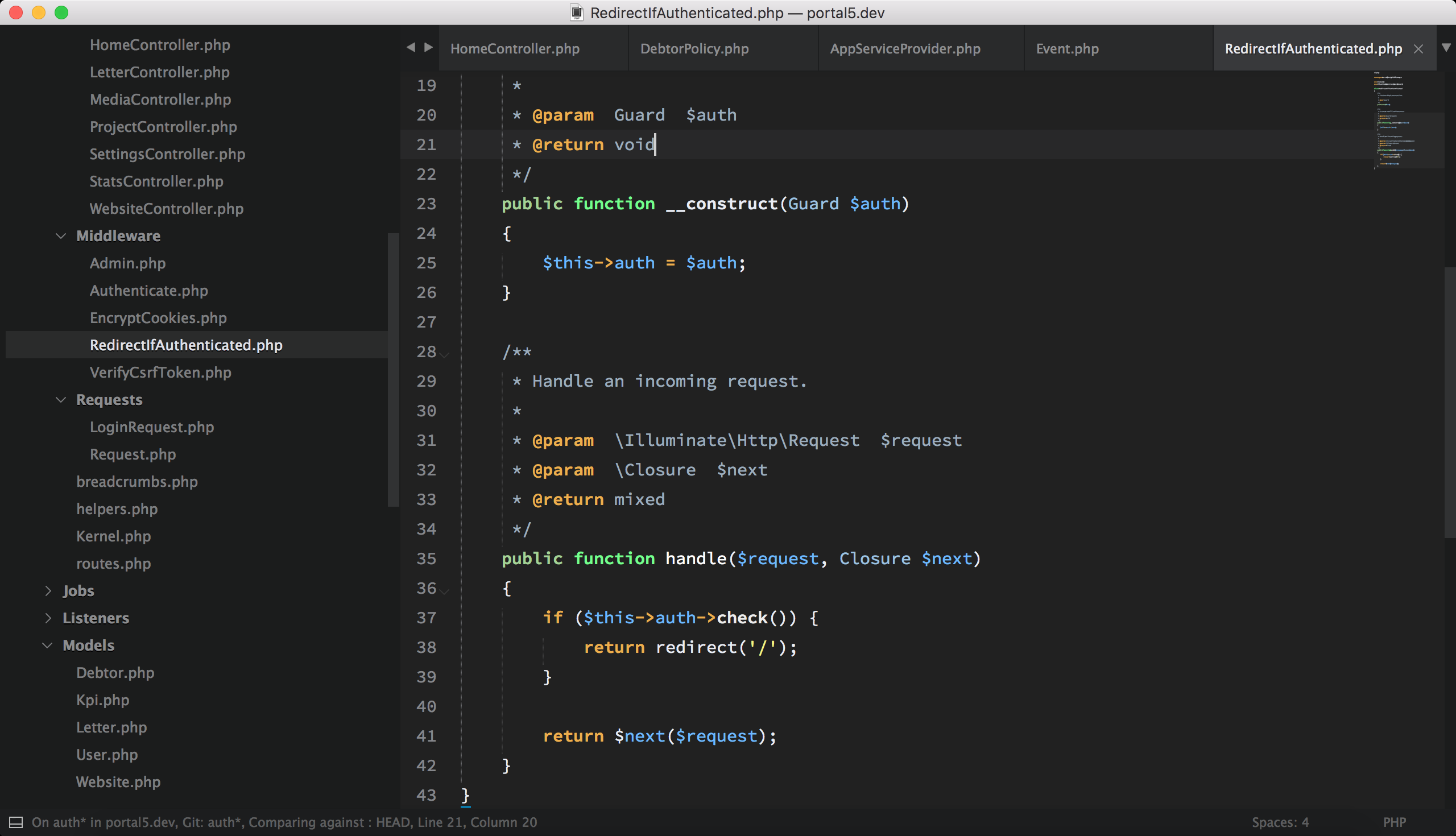The width and height of the screenshot is (1456, 836).
Task: Collapse the Requests folder
Action: click(61, 400)
